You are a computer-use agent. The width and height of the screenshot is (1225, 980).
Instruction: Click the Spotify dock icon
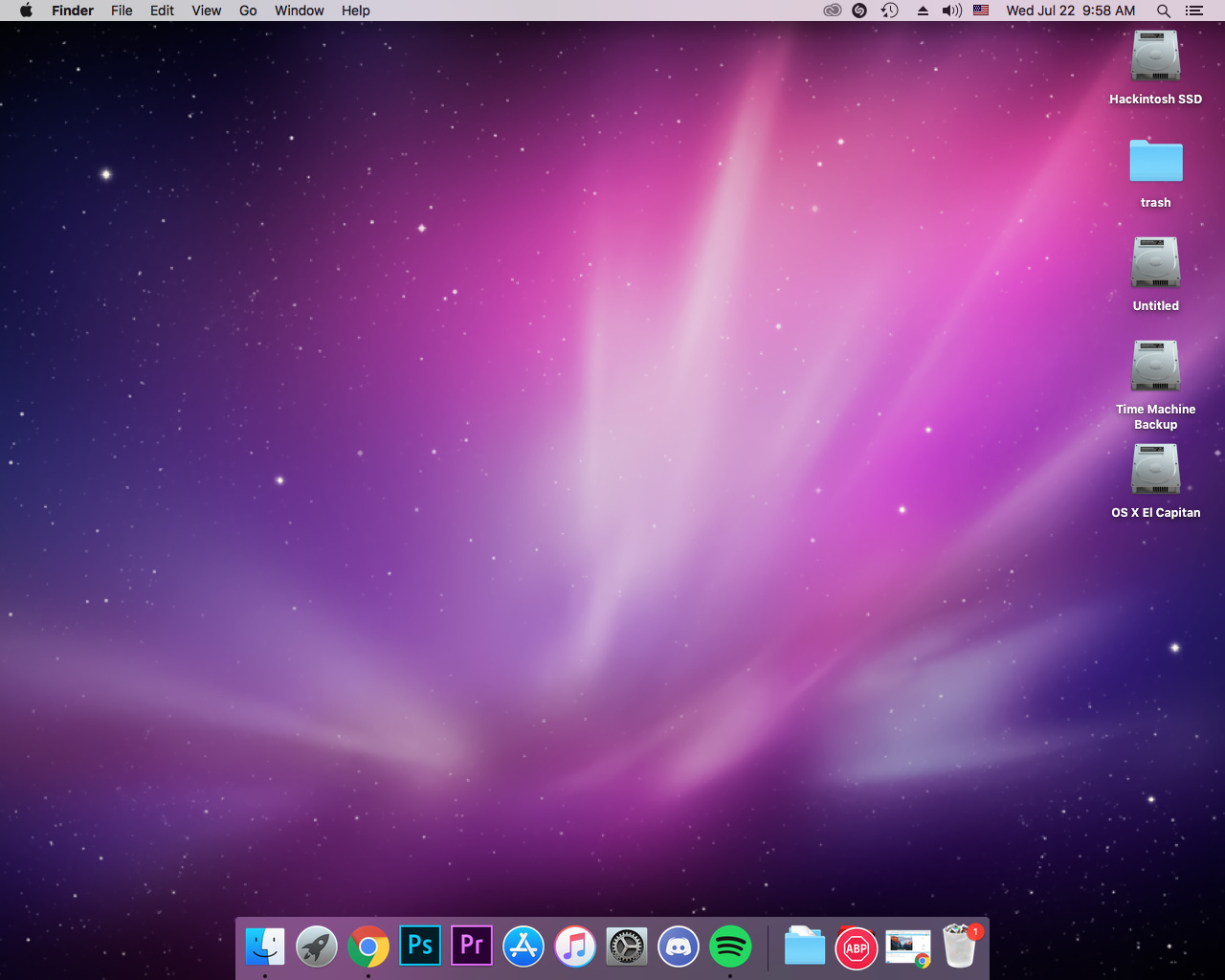pyautogui.click(x=730, y=947)
